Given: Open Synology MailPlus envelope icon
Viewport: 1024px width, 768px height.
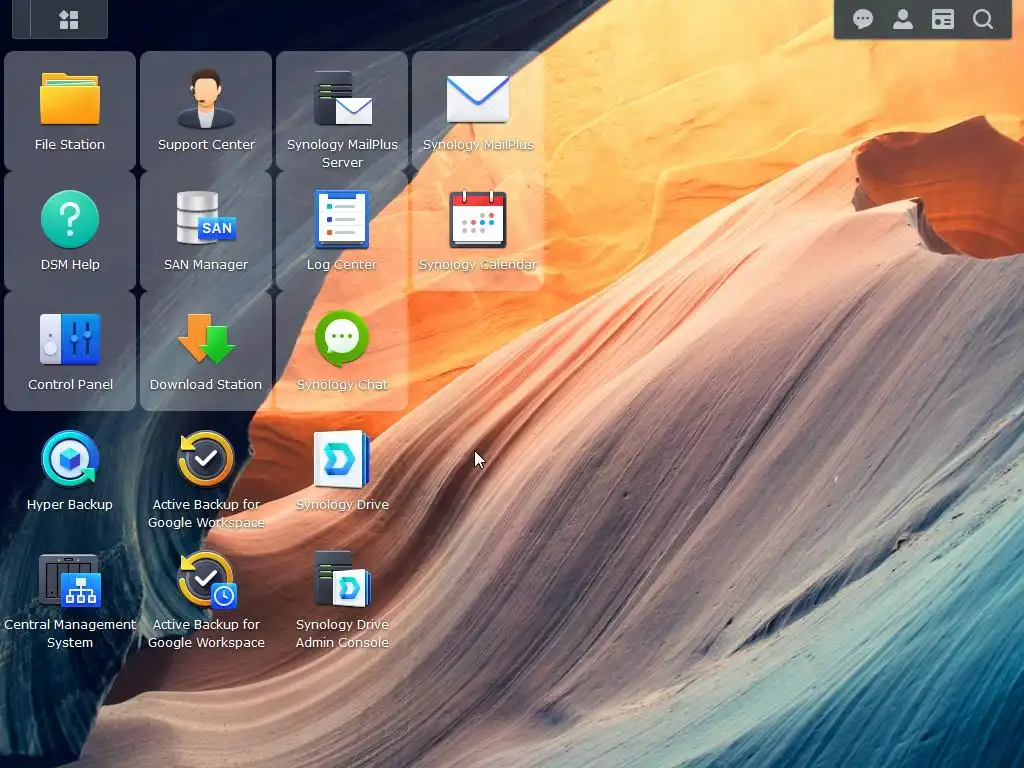Looking at the screenshot, I should (x=477, y=99).
